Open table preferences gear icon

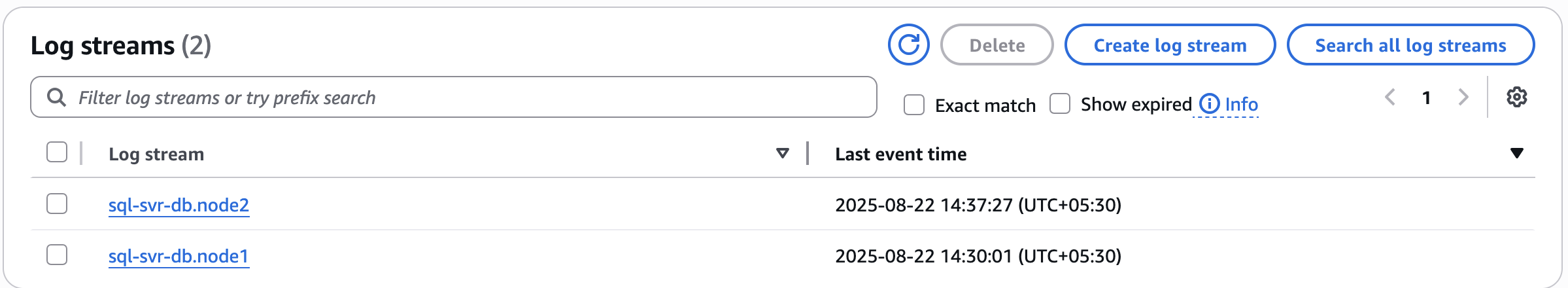1516,98
